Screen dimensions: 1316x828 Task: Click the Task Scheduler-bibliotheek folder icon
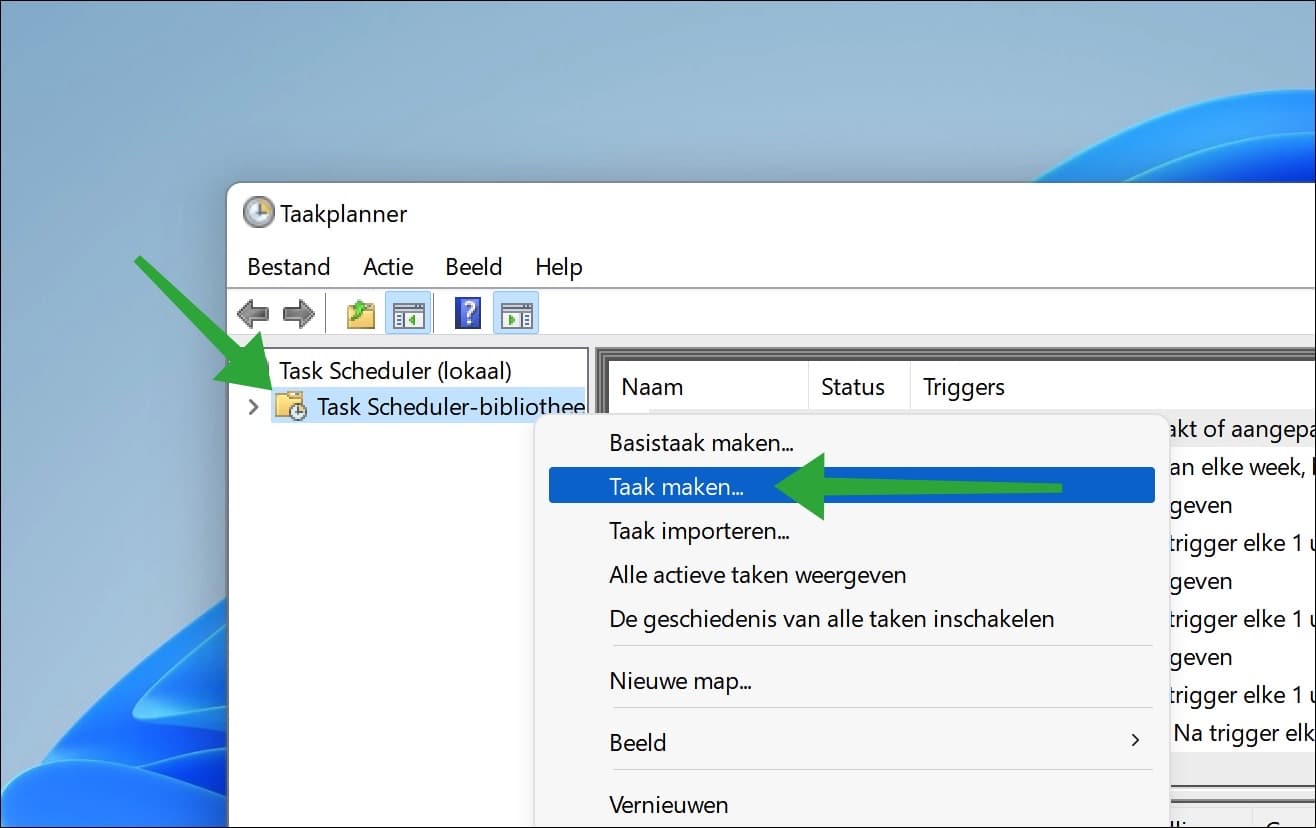pos(290,407)
